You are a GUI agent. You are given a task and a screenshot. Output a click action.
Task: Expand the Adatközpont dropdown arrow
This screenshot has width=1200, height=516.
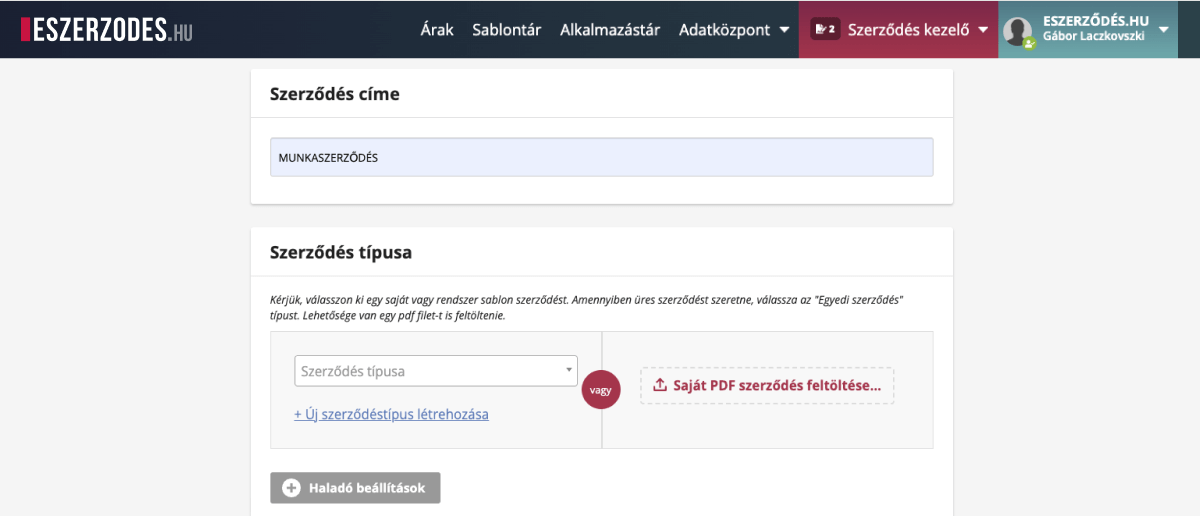783,30
